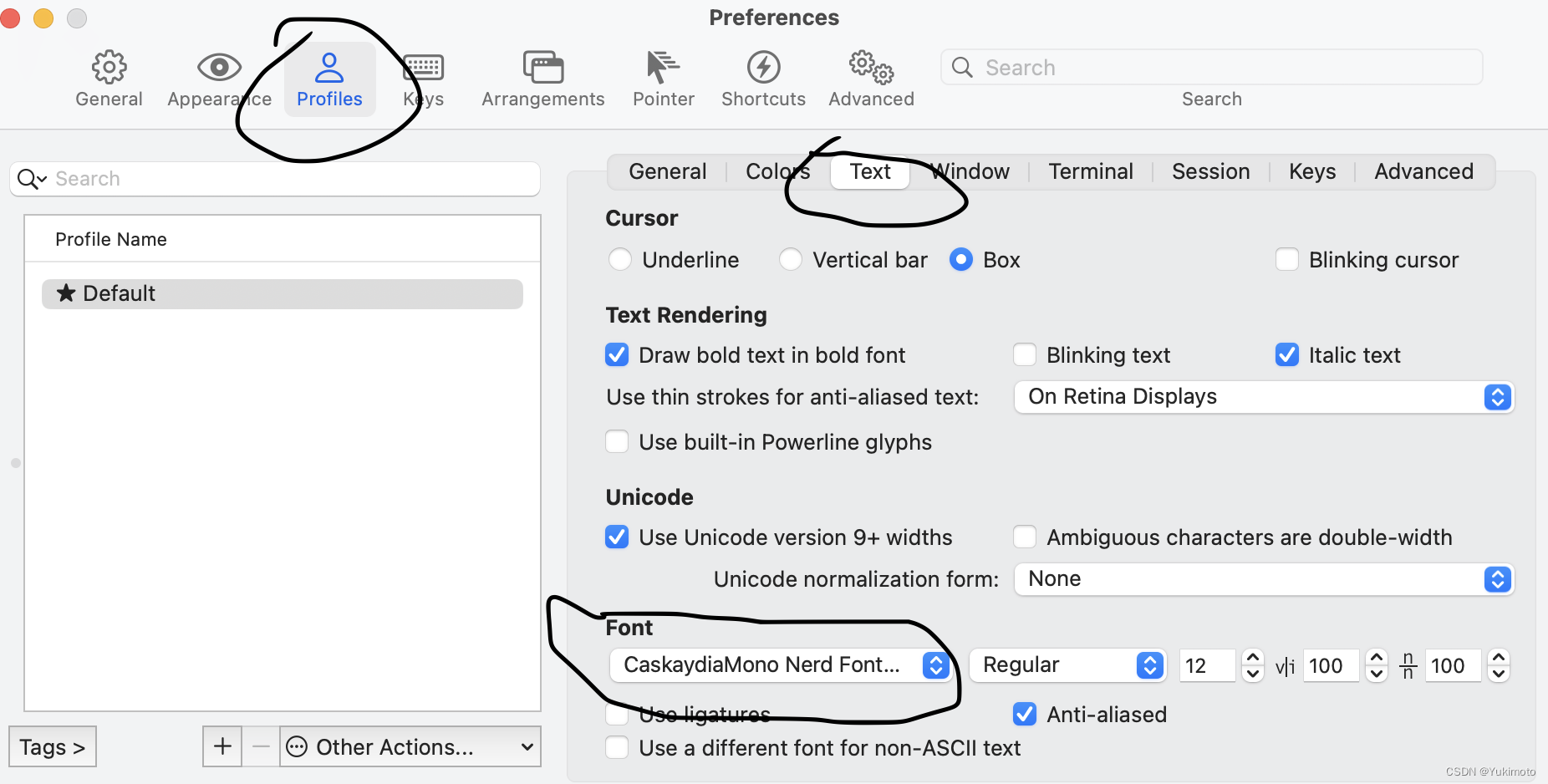Focus the profile list search field
The image size is (1548, 784).
[x=275, y=179]
